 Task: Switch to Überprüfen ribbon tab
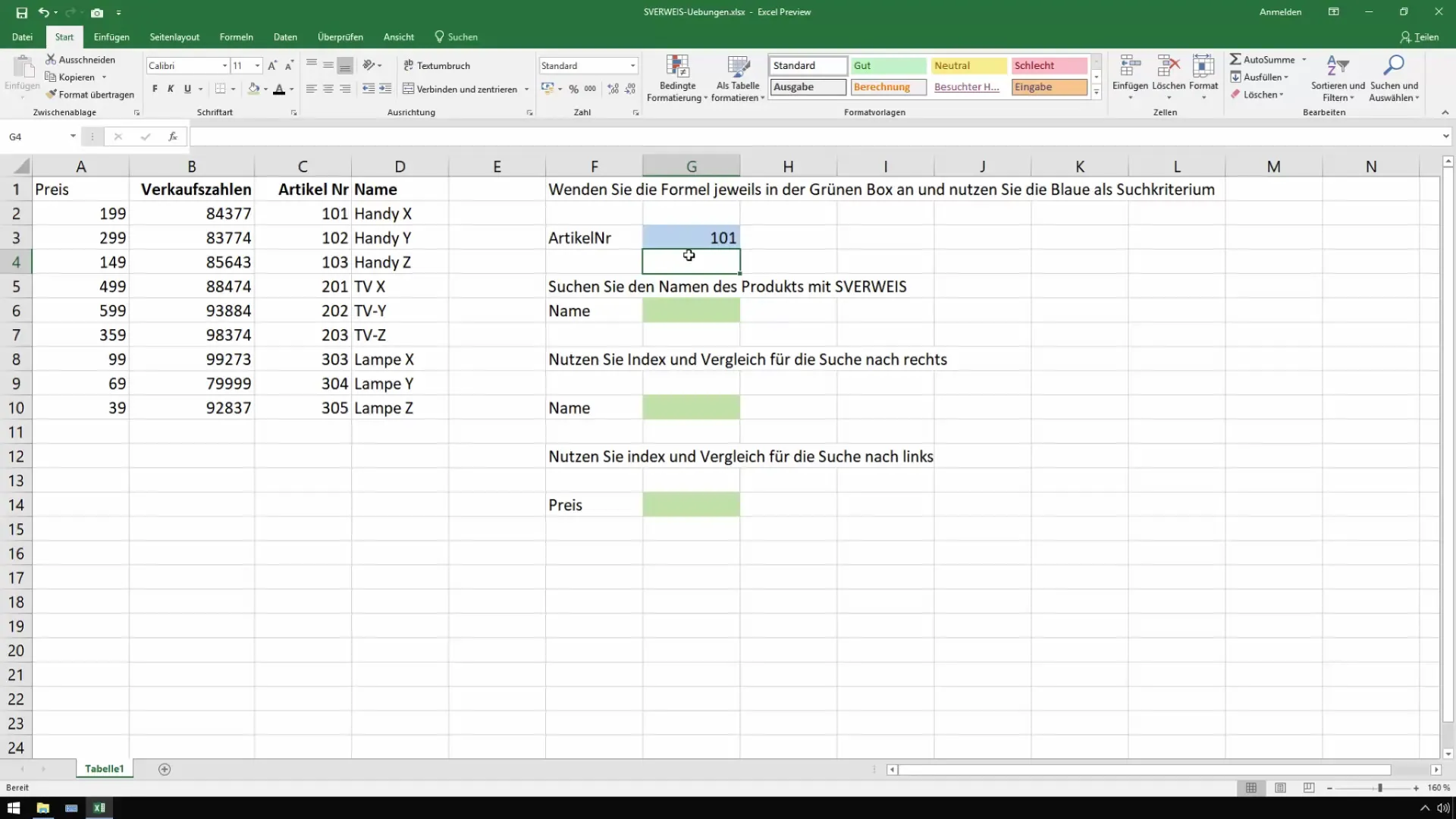click(340, 36)
